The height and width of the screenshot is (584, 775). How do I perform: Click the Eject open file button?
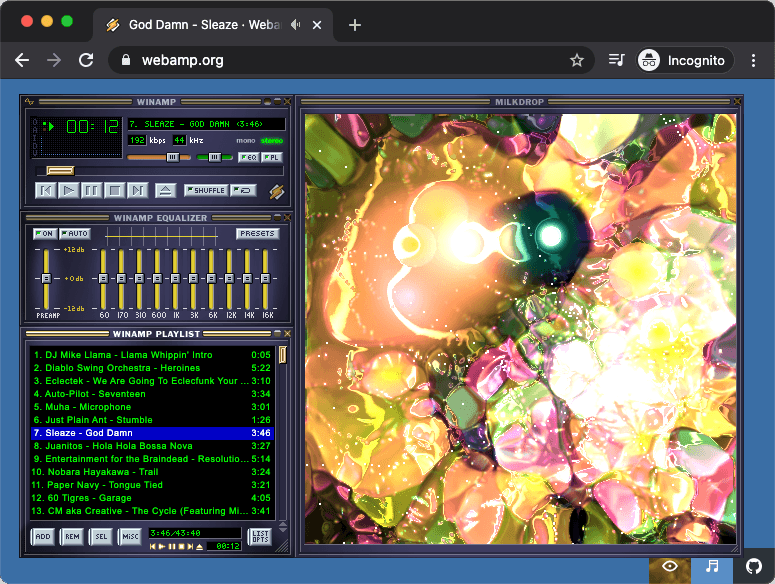pos(165,190)
